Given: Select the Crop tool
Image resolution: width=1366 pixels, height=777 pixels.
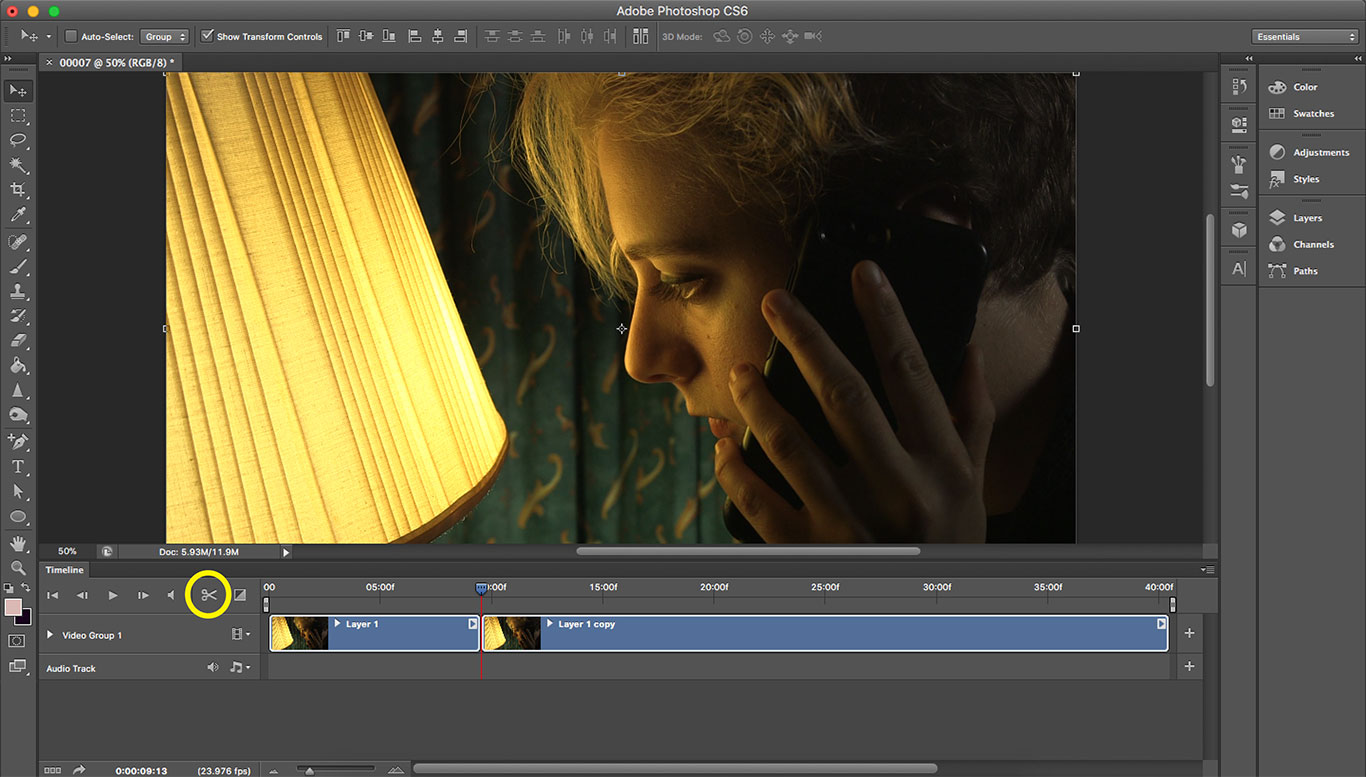Looking at the screenshot, I should pyautogui.click(x=18, y=190).
